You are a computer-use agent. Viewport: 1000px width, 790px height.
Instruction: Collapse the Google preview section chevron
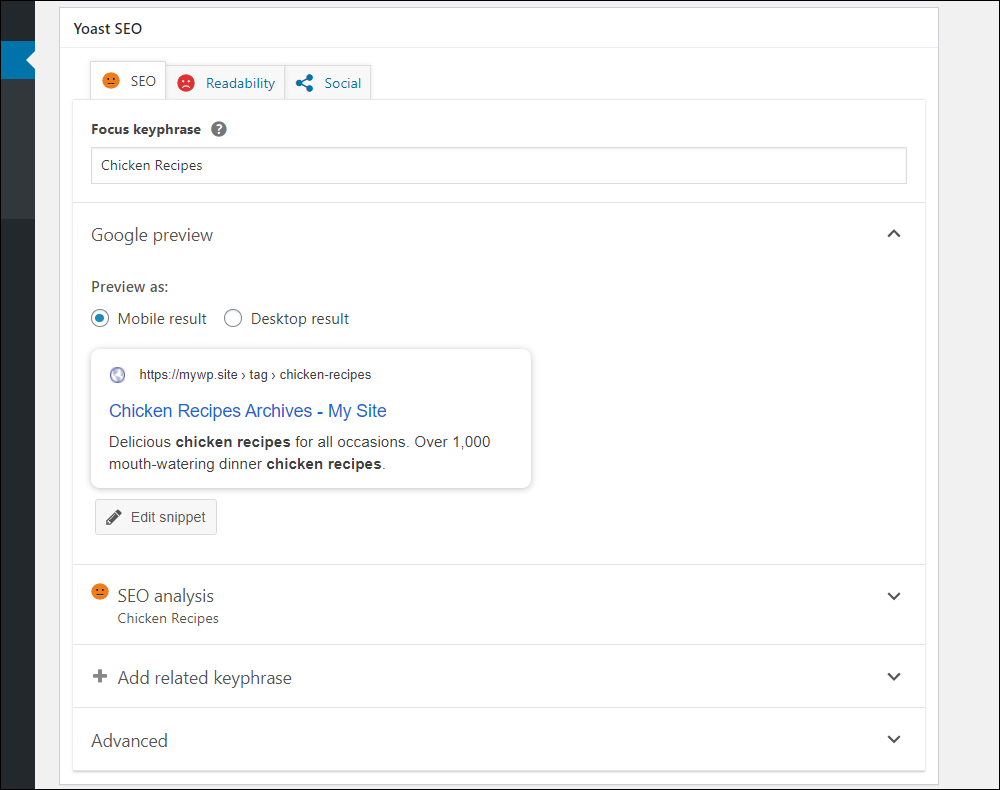pyautogui.click(x=893, y=234)
